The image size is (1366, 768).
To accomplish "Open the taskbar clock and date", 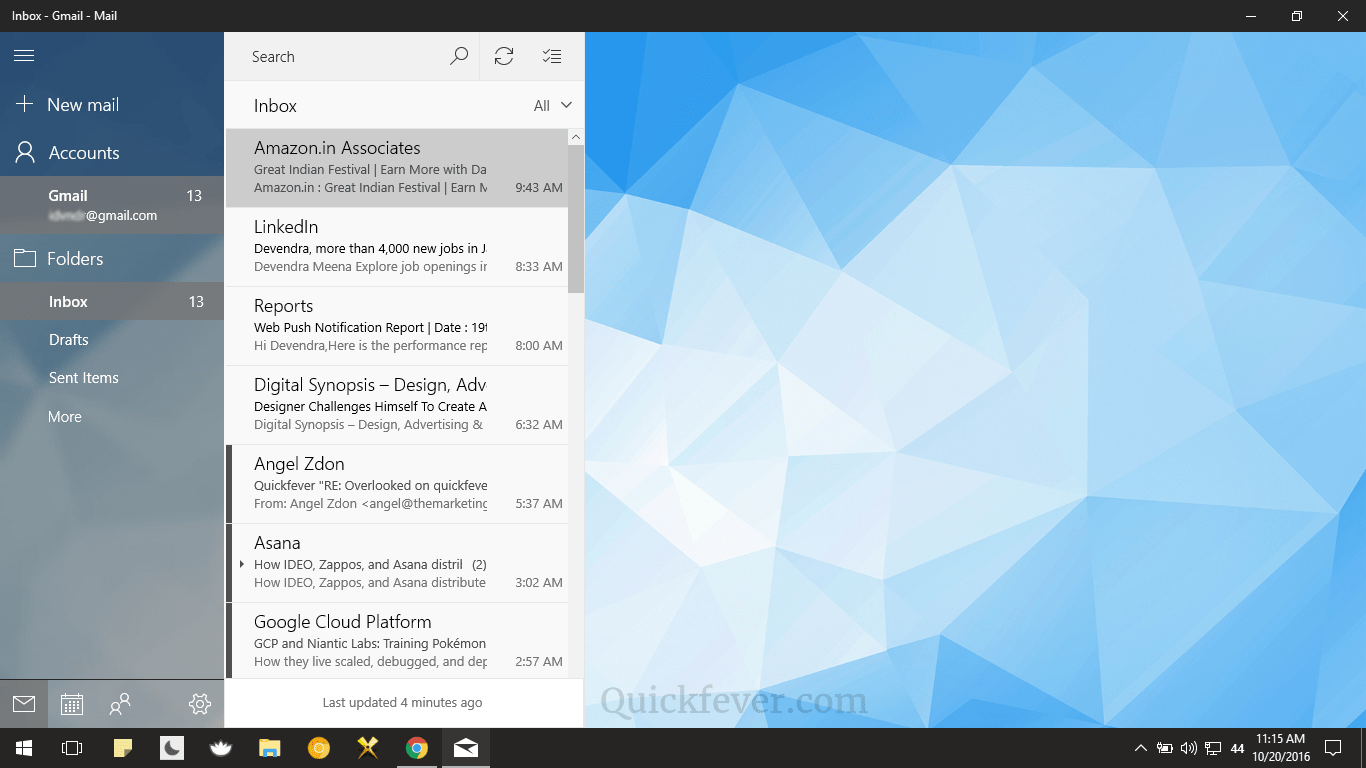I will point(1281,748).
